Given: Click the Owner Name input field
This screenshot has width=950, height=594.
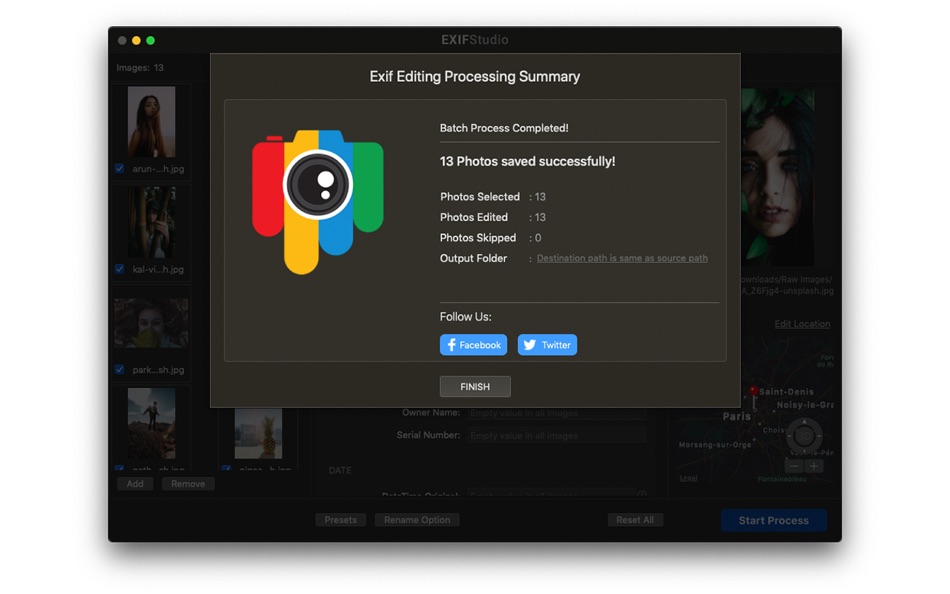Looking at the screenshot, I should click(x=557, y=413).
